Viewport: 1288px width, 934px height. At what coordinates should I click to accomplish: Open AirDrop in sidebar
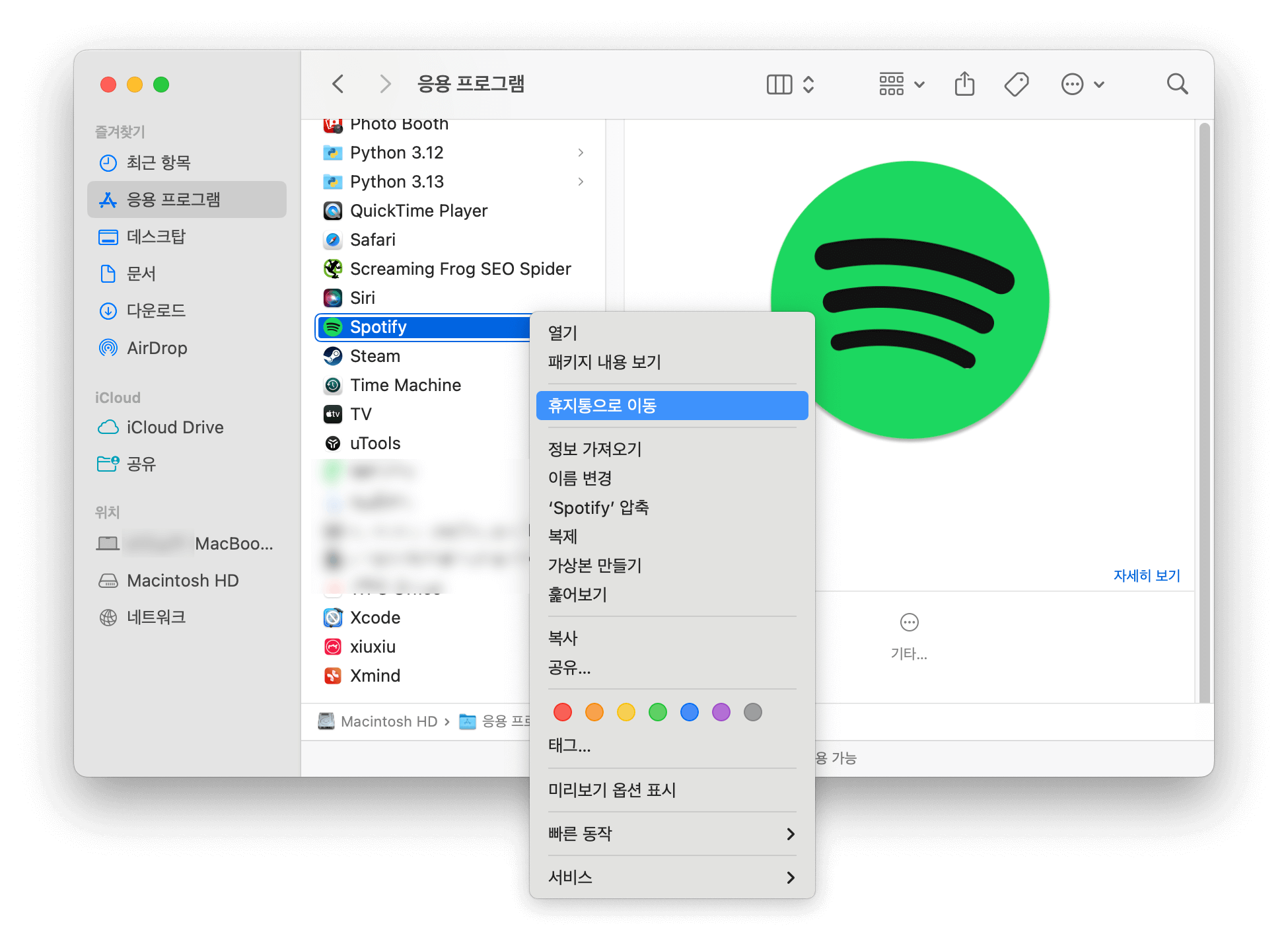click(x=187, y=348)
